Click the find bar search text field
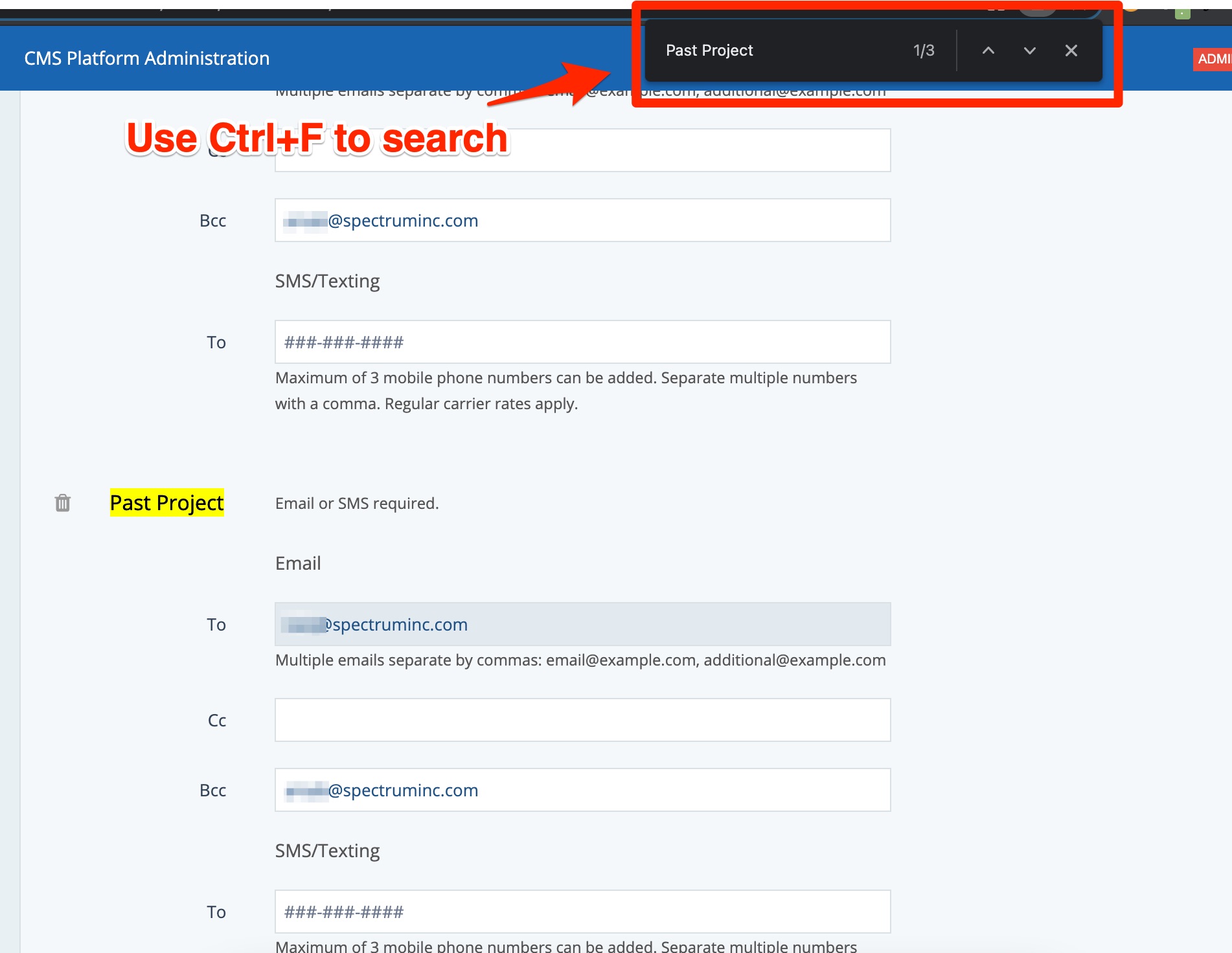This screenshot has height=953, width=1232. [x=777, y=50]
